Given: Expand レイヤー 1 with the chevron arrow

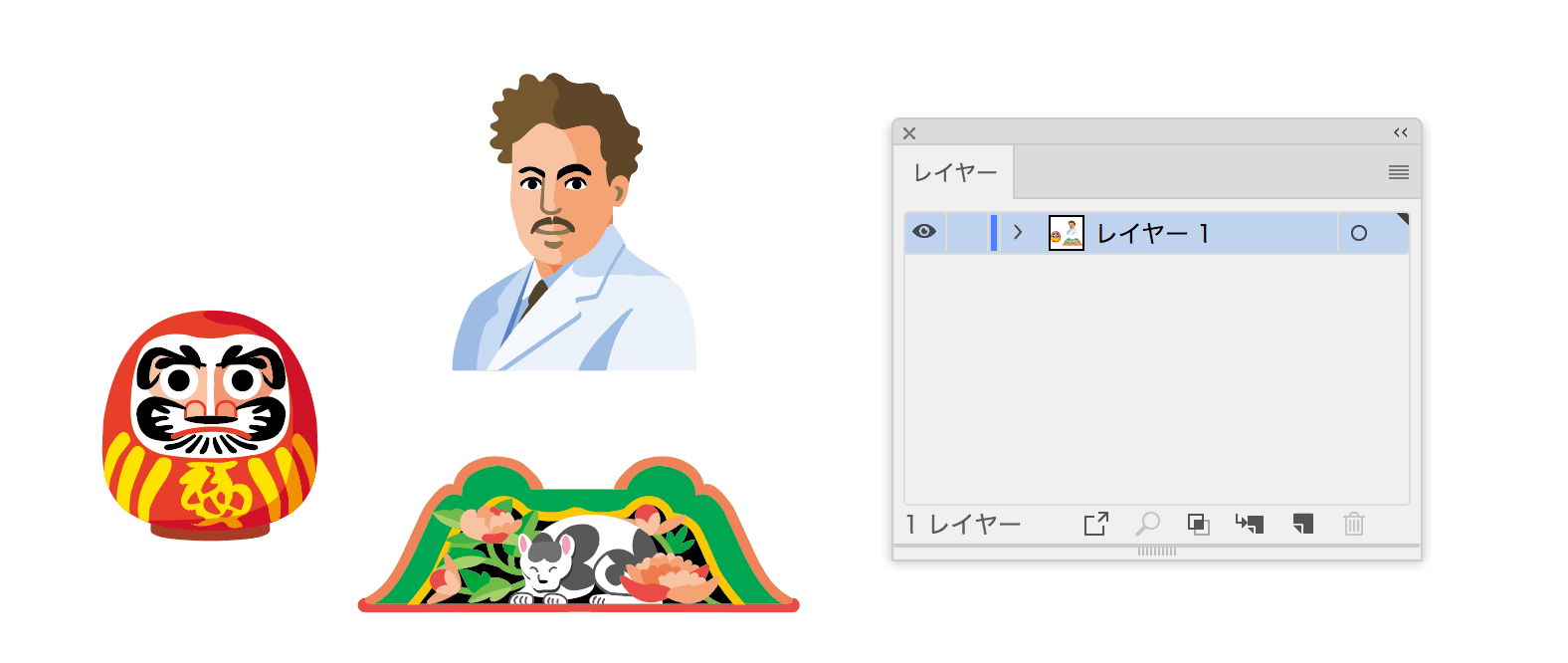Looking at the screenshot, I should point(1017,232).
